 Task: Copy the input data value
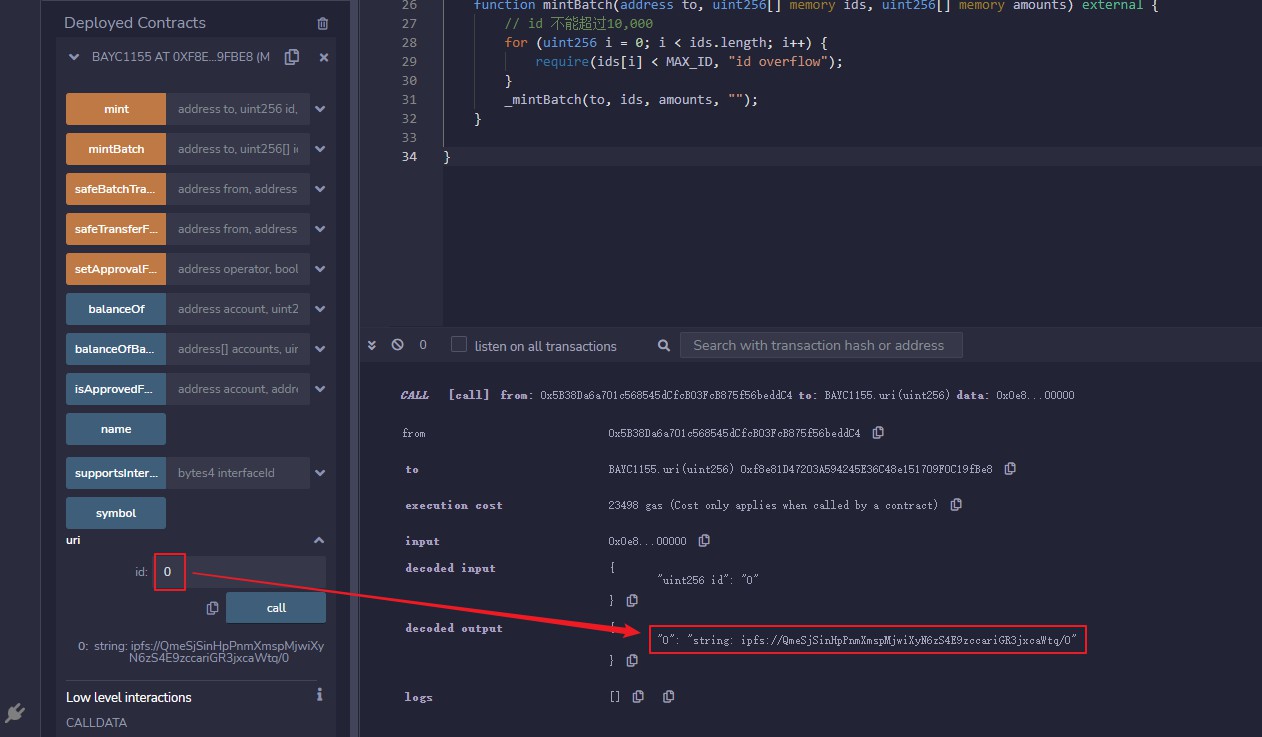pos(704,541)
